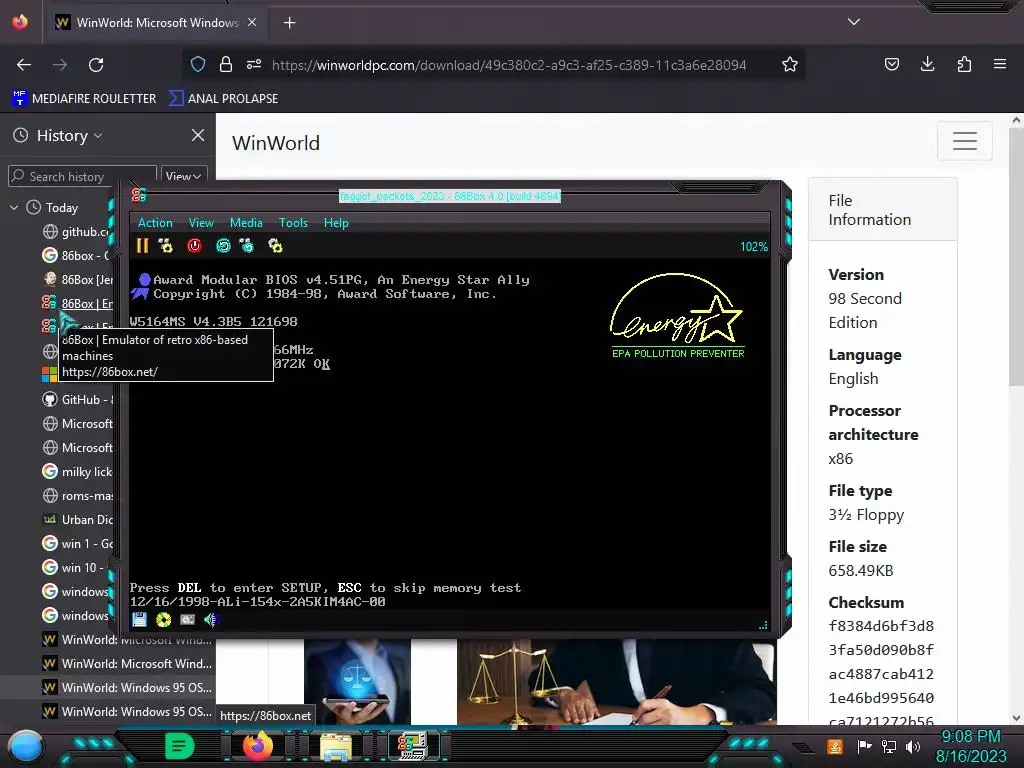Bookmark this page with the star icon

point(790,64)
